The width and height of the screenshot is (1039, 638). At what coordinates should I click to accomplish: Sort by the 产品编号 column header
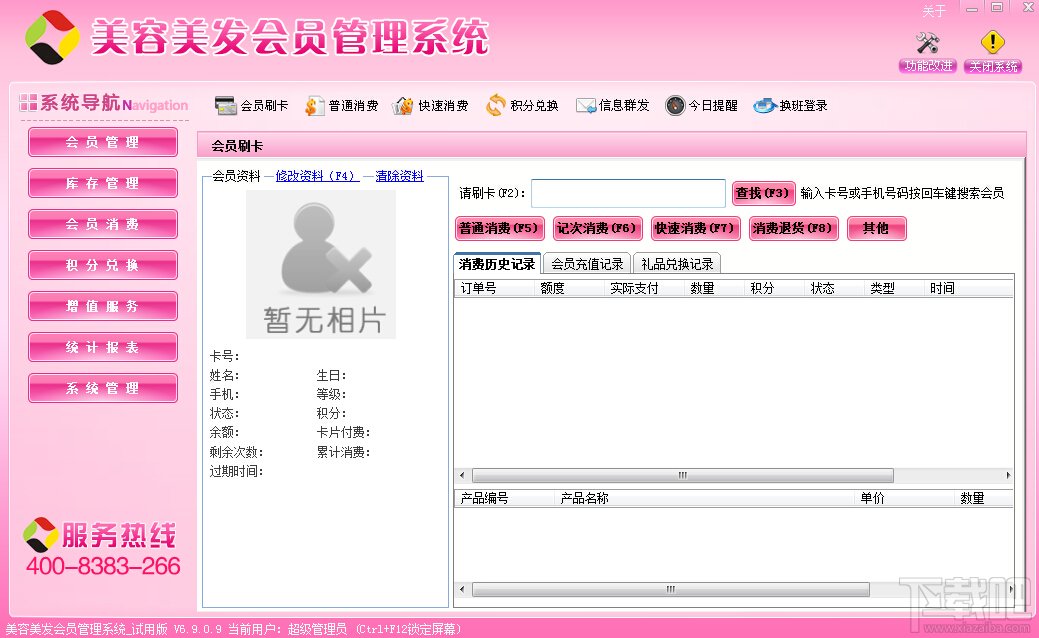tap(504, 498)
